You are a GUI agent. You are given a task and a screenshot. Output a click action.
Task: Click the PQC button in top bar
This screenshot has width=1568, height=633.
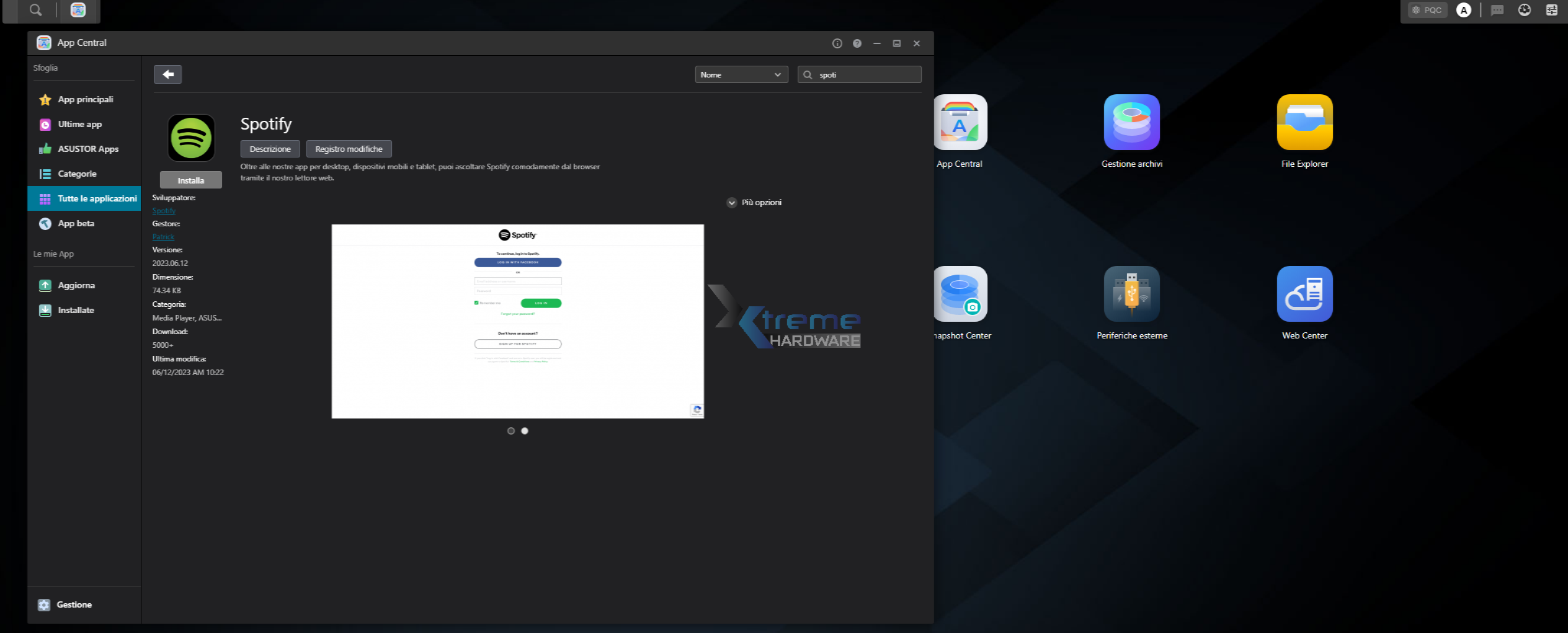point(1427,10)
